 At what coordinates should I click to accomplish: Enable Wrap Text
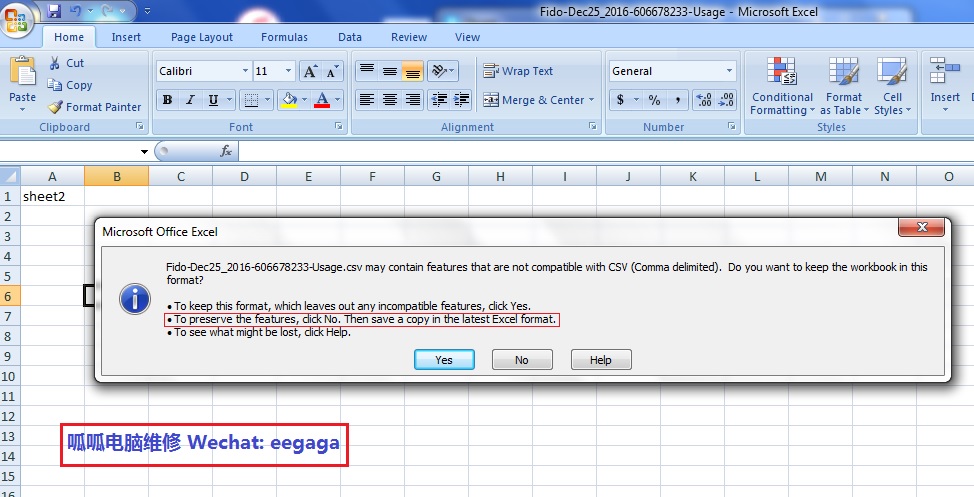(518, 71)
